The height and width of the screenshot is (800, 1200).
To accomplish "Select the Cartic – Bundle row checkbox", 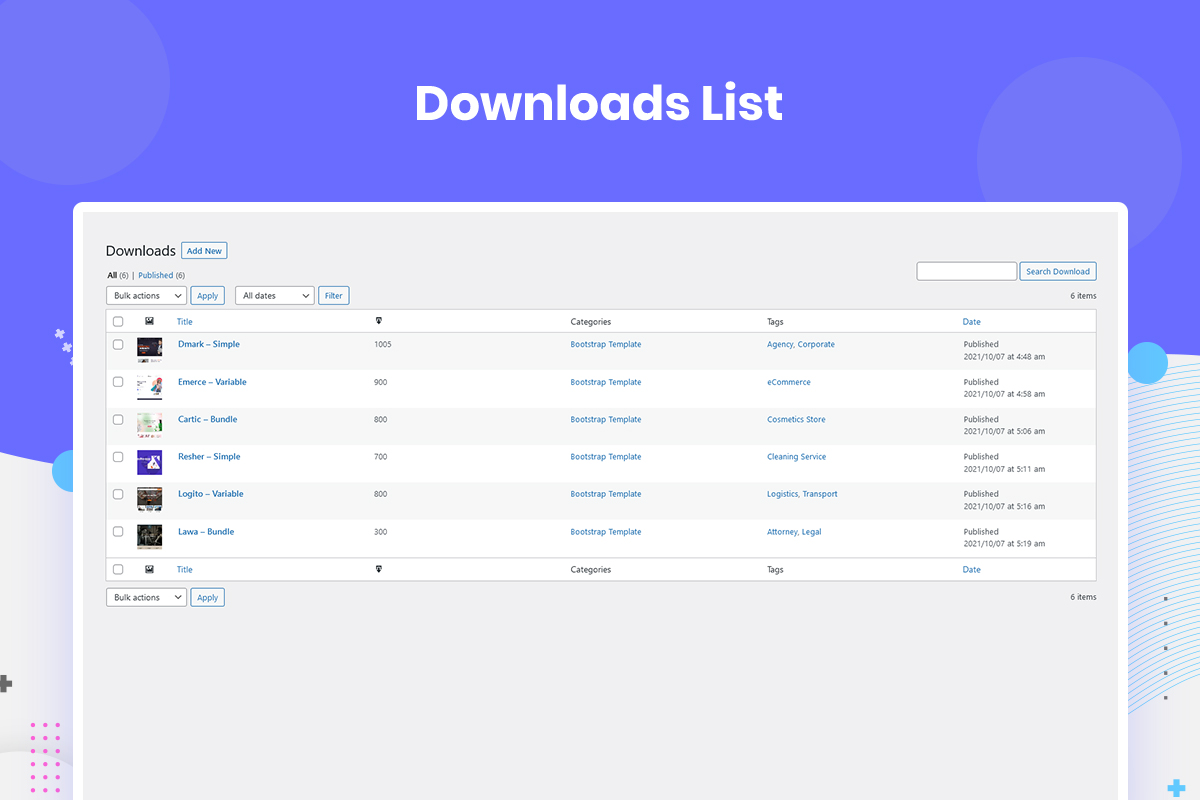I will (118, 420).
